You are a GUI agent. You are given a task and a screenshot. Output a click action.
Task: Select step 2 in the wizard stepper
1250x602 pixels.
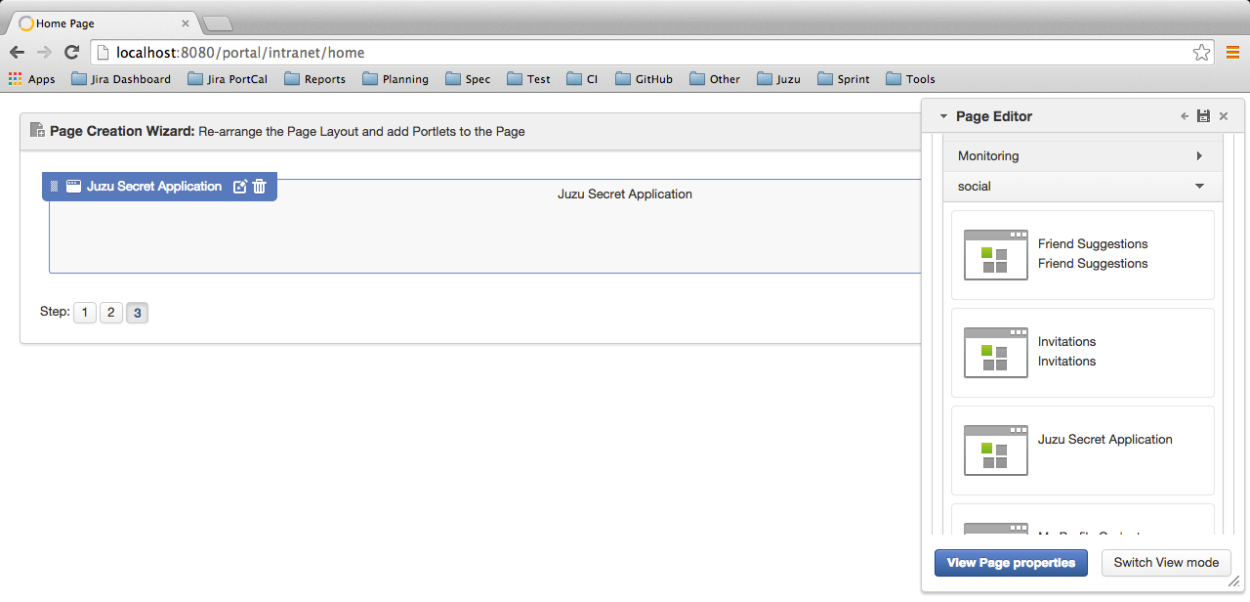pyautogui.click(x=111, y=312)
